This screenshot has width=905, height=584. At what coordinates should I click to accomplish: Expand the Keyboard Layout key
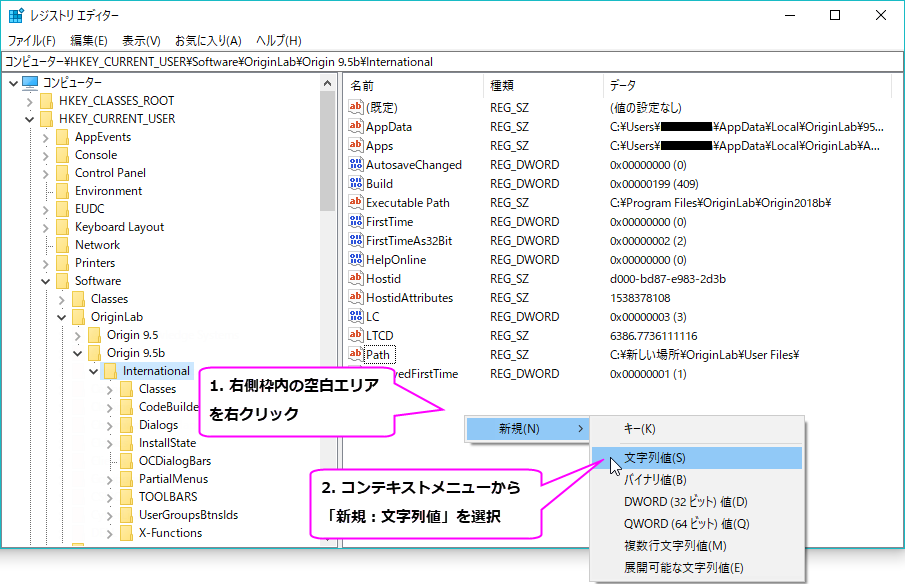pyautogui.click(x=46, y=227)
